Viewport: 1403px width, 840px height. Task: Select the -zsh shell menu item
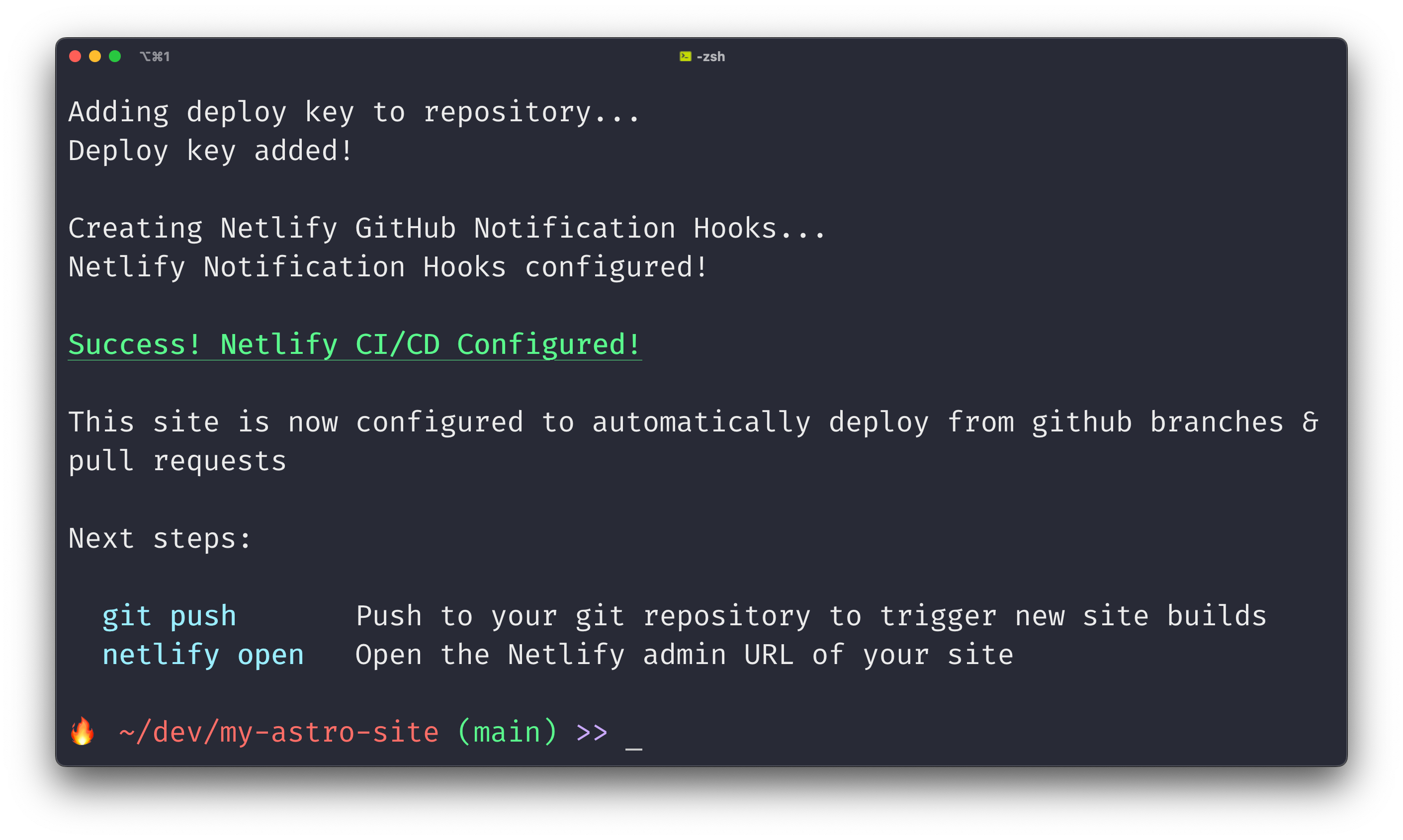tap(700, 56)
